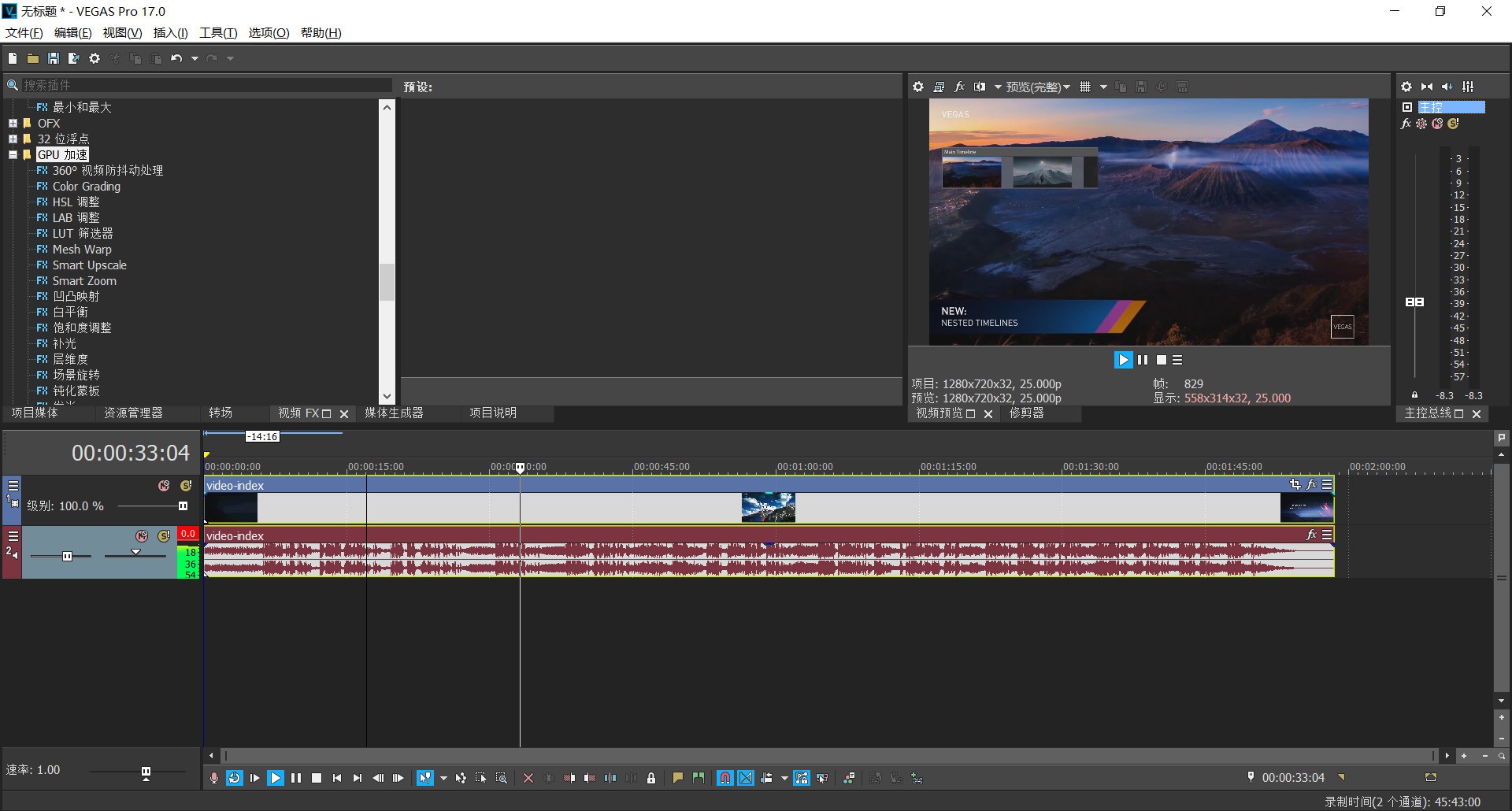Switch to the 媒体生成器 tab

click(x=394, y=413)
